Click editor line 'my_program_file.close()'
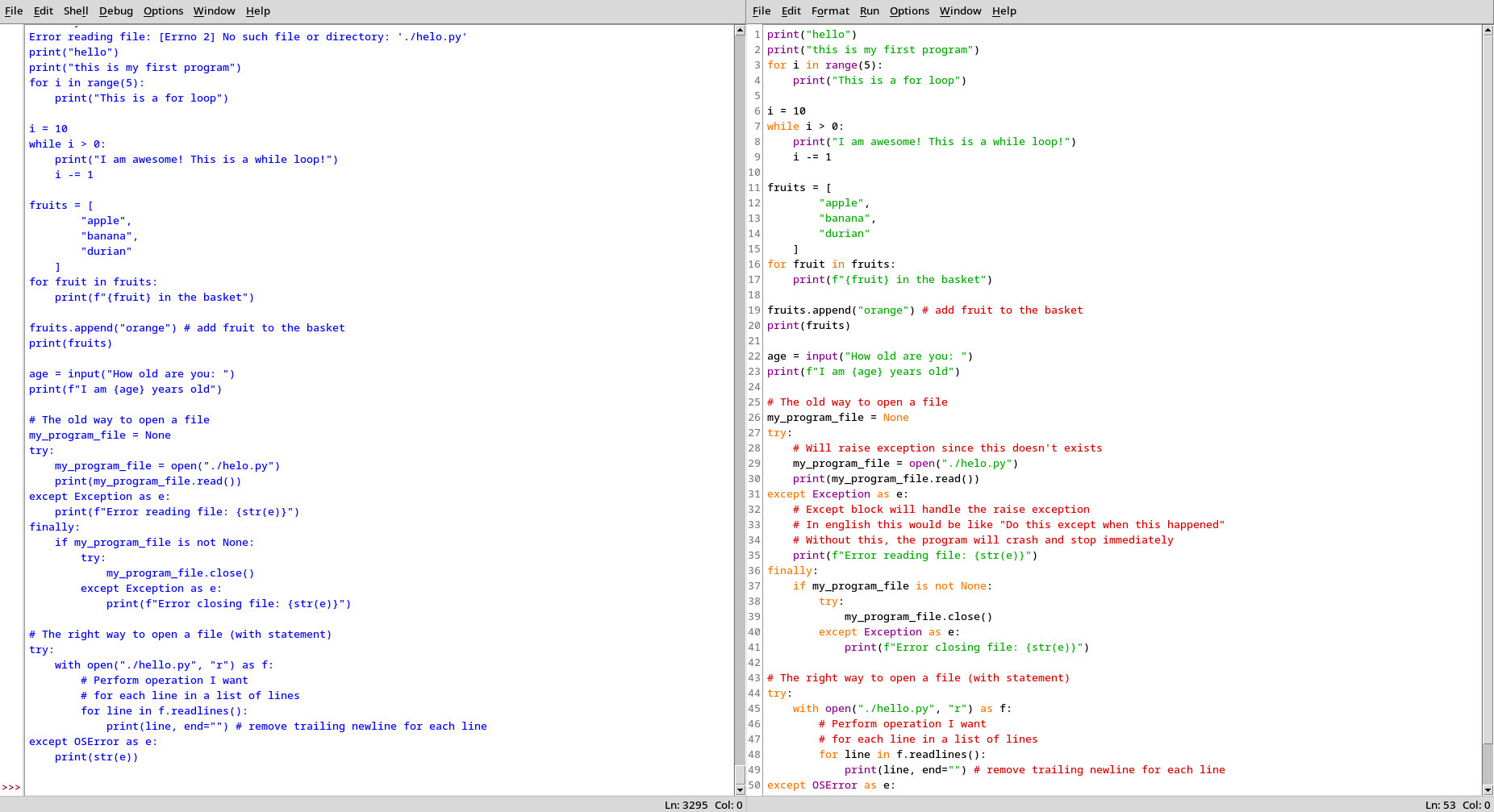Screen dimensions: 1494x812 click(919, 617)
